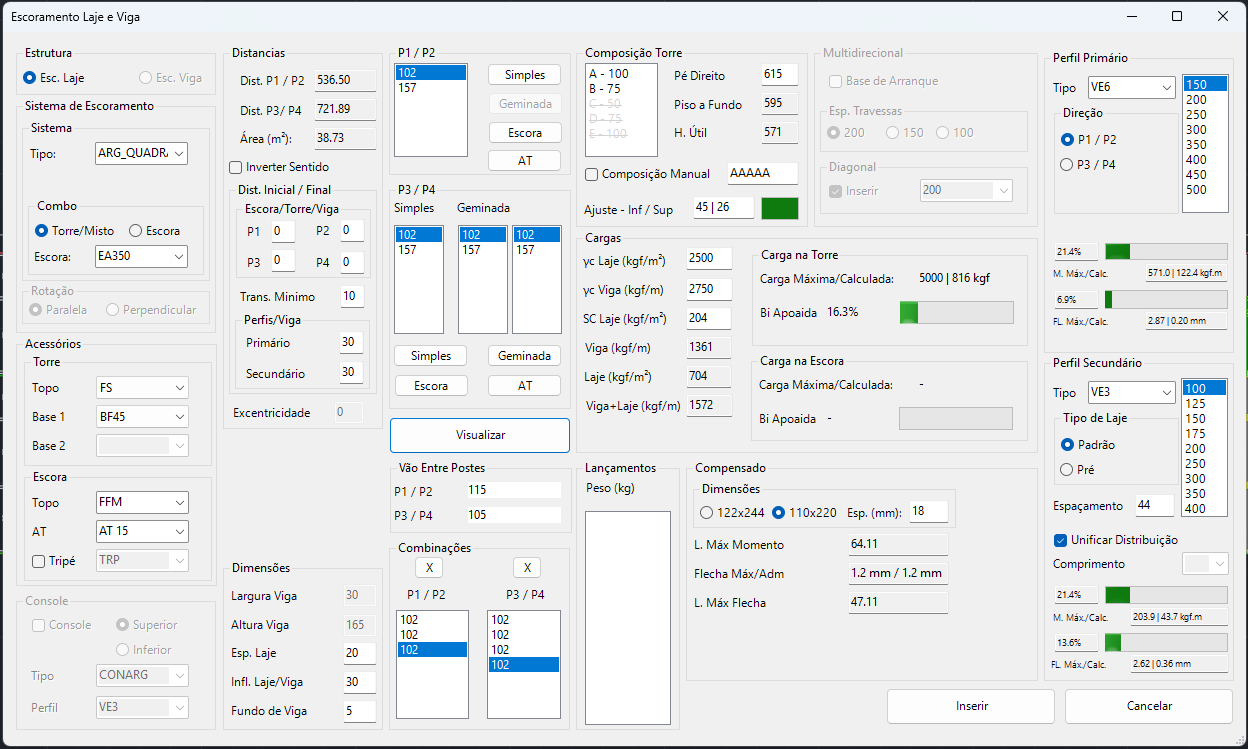Pick the 122x244 plywood dimension
The image size is (1248, 749).
point(733,513)
